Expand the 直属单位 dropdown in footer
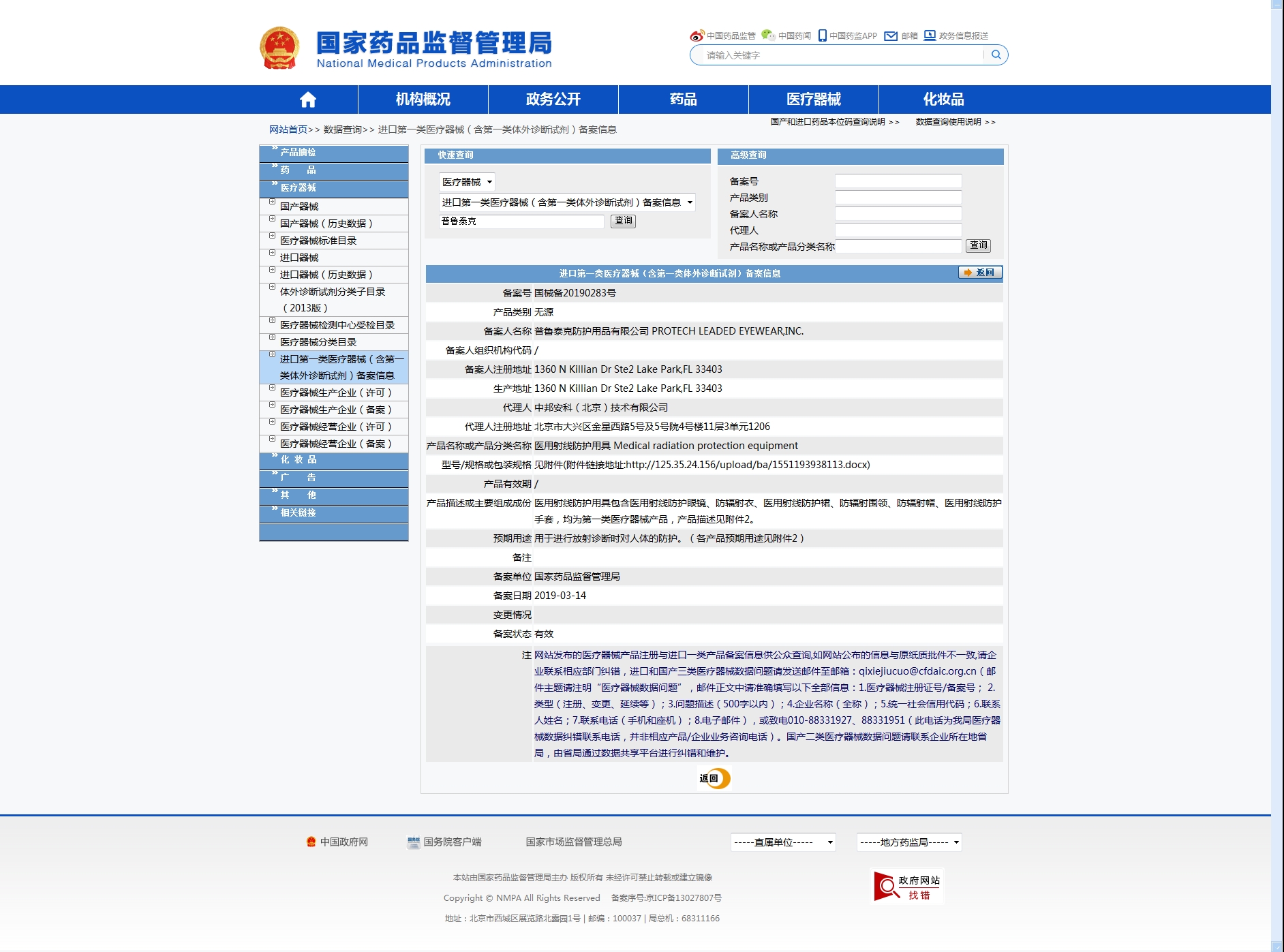This screenshot has height=952, width=1284. (783, 842)
